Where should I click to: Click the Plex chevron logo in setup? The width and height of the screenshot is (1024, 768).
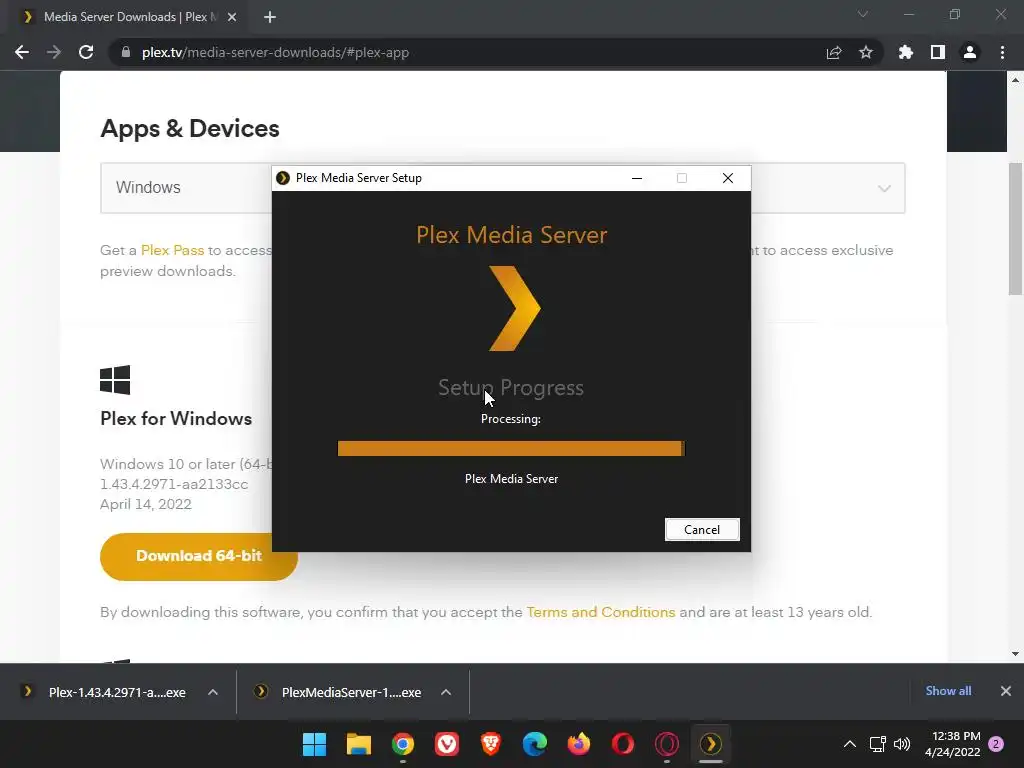point(515,308)
